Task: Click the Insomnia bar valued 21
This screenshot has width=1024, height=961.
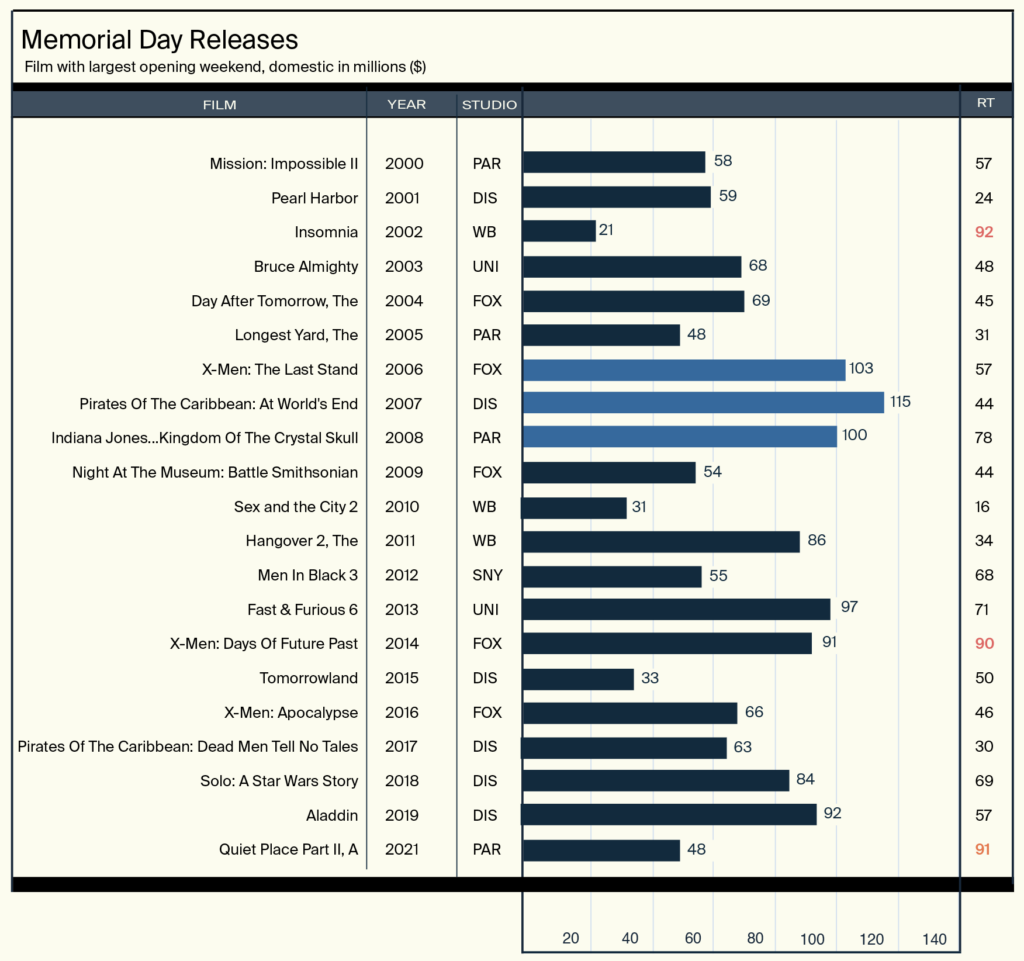Action: tap(559, 231)
